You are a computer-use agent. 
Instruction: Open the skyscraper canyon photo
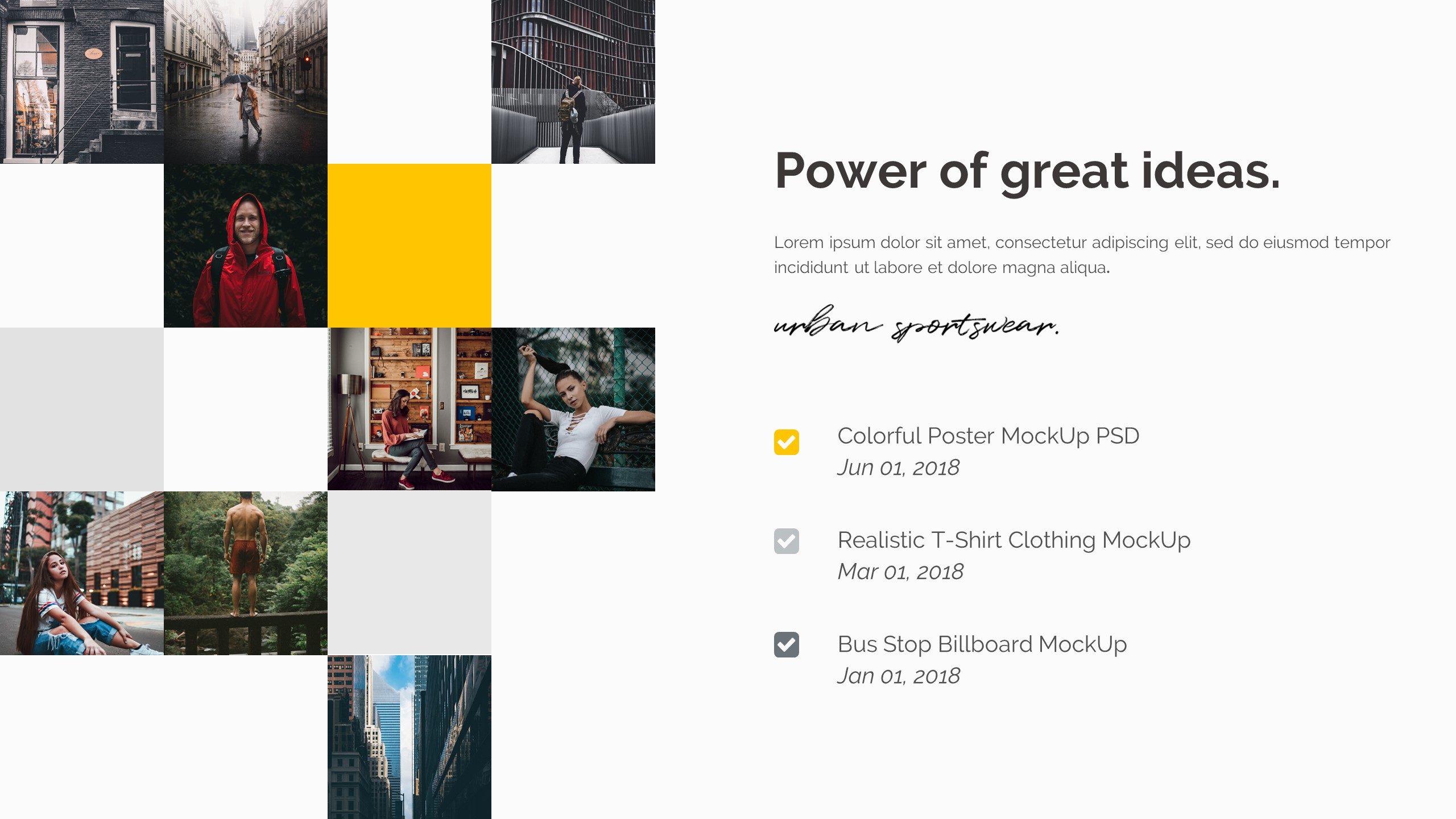(409, 737)
